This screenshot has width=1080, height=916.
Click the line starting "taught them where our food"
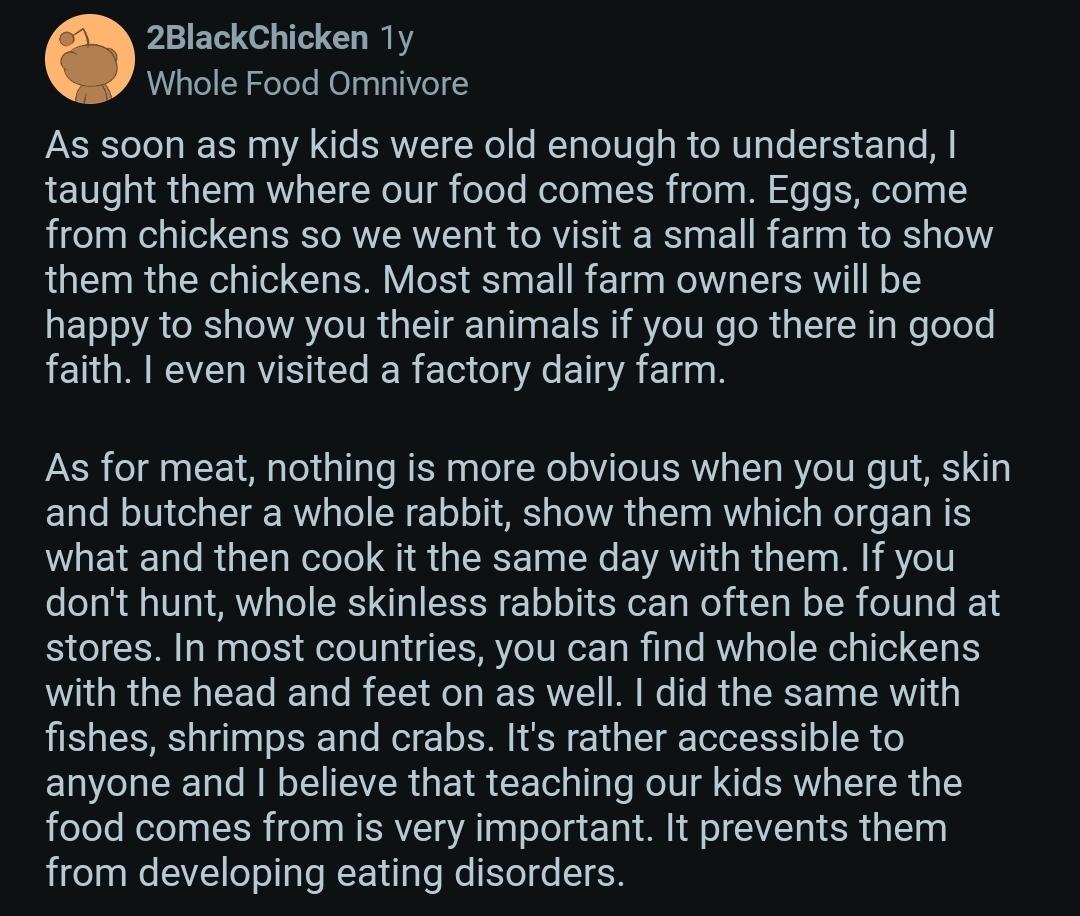coord(505,191)
